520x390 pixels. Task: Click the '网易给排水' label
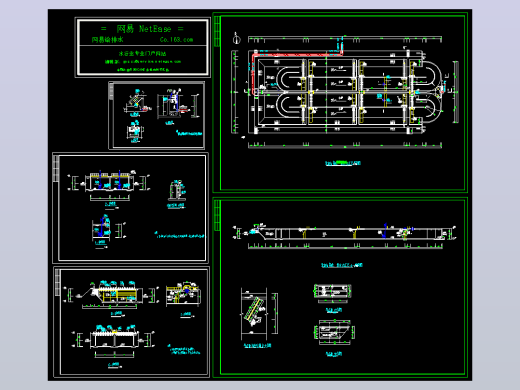(x=107, y=40)
